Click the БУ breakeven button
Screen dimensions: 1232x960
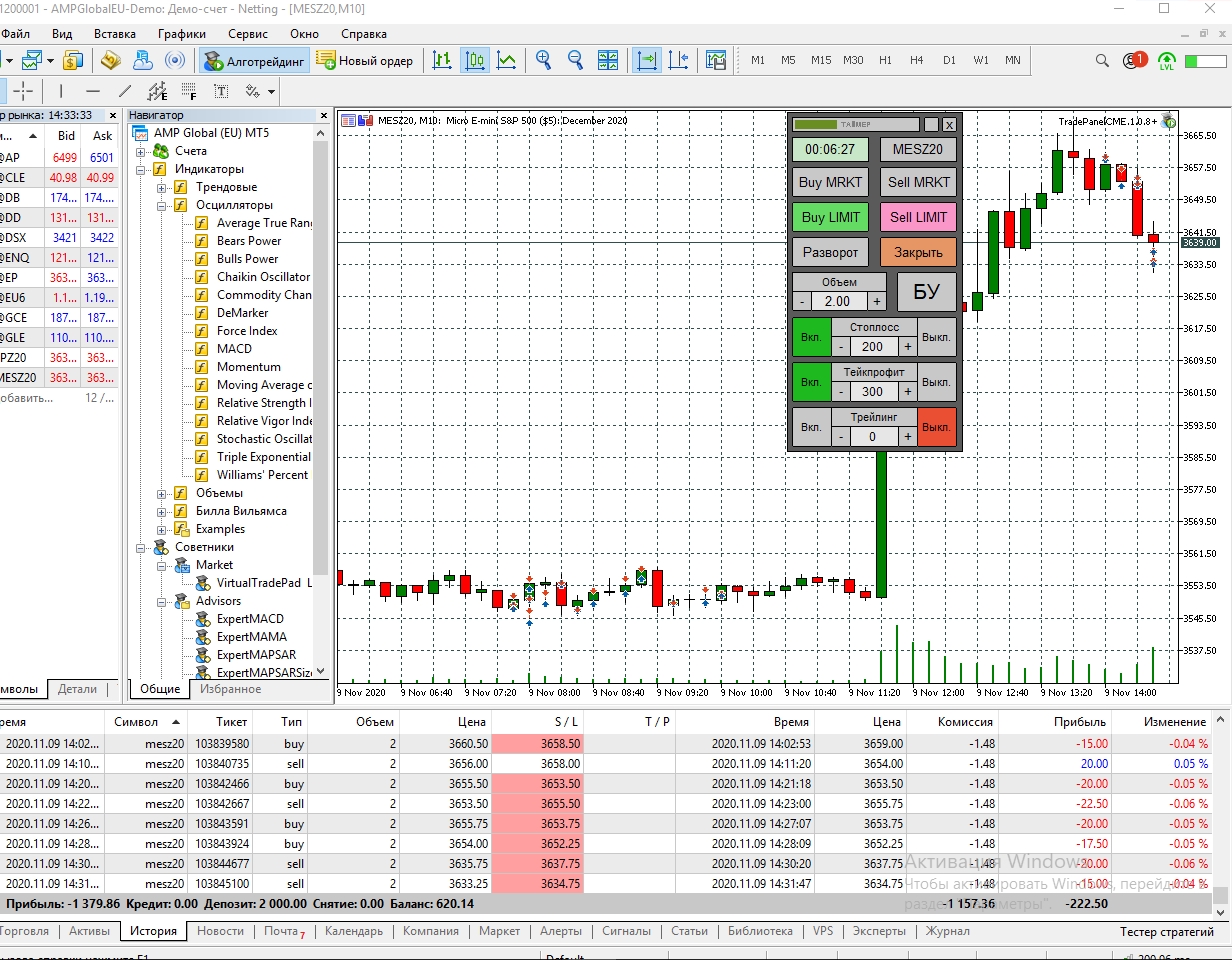coord(926,292)
